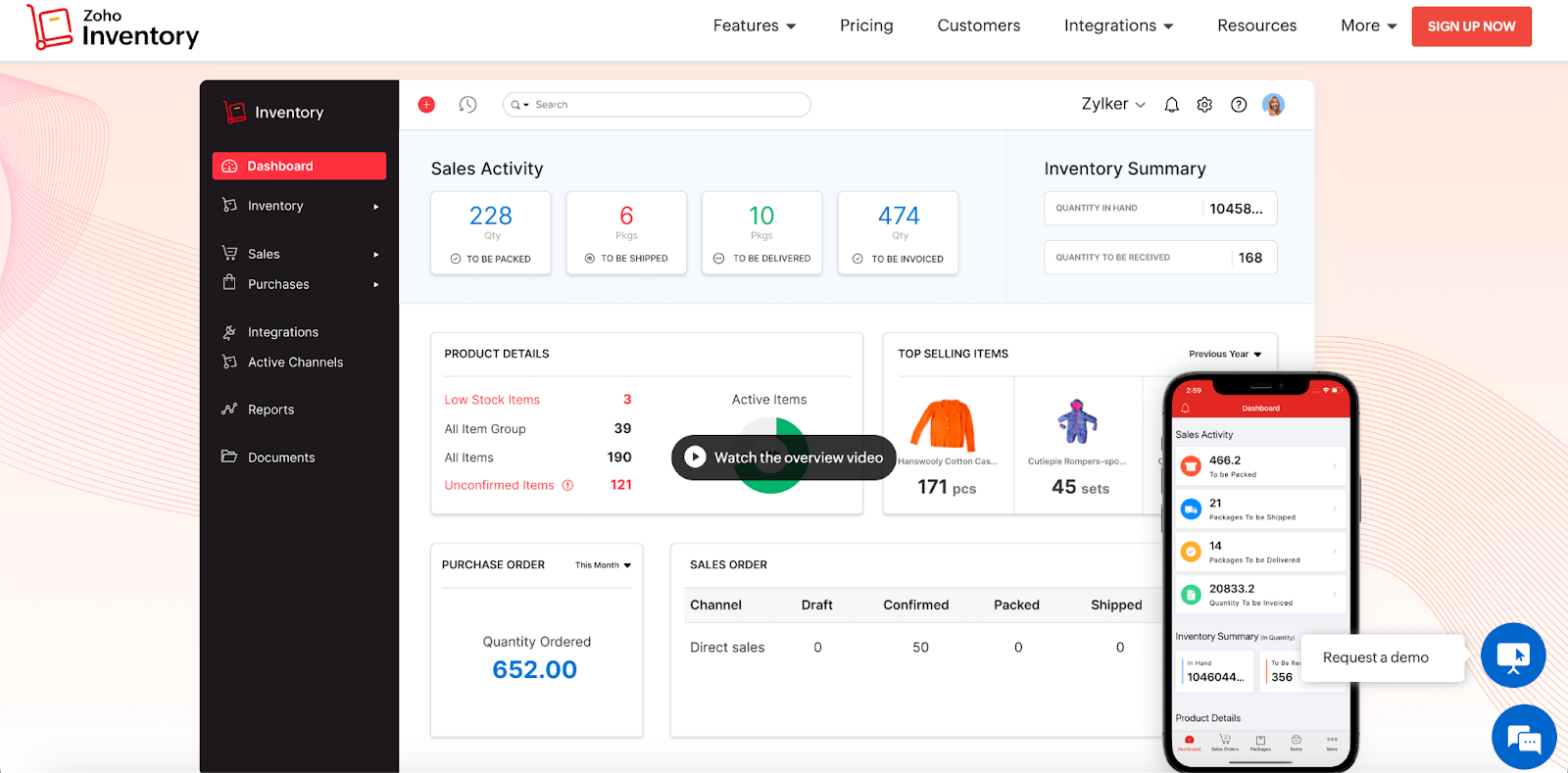Open the notifications bell icon
Image resolution: width=1568 pixels, height=773 pixels.
point(1171,105)
